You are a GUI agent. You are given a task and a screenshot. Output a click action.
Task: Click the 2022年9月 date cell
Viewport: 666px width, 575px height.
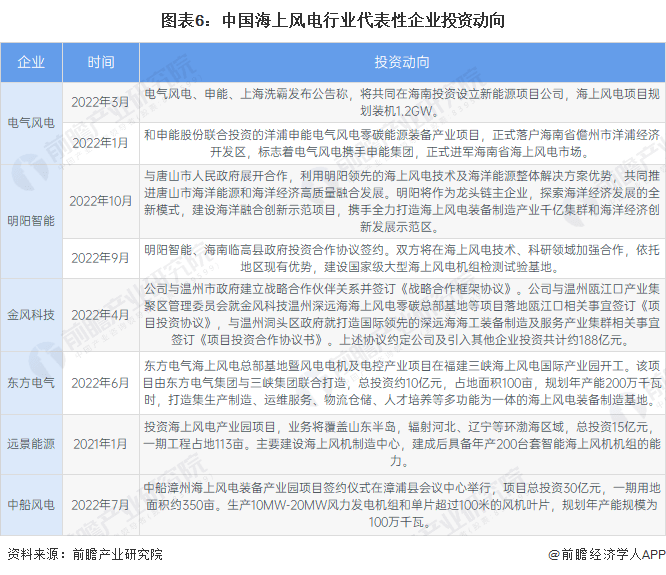[100, 258]
